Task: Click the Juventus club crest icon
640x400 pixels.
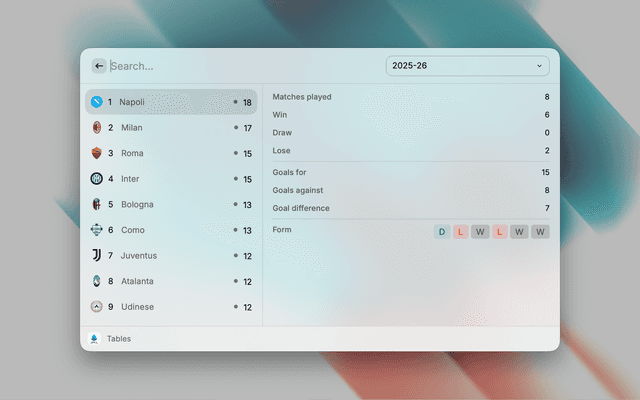Action: (x=97, y=255)
